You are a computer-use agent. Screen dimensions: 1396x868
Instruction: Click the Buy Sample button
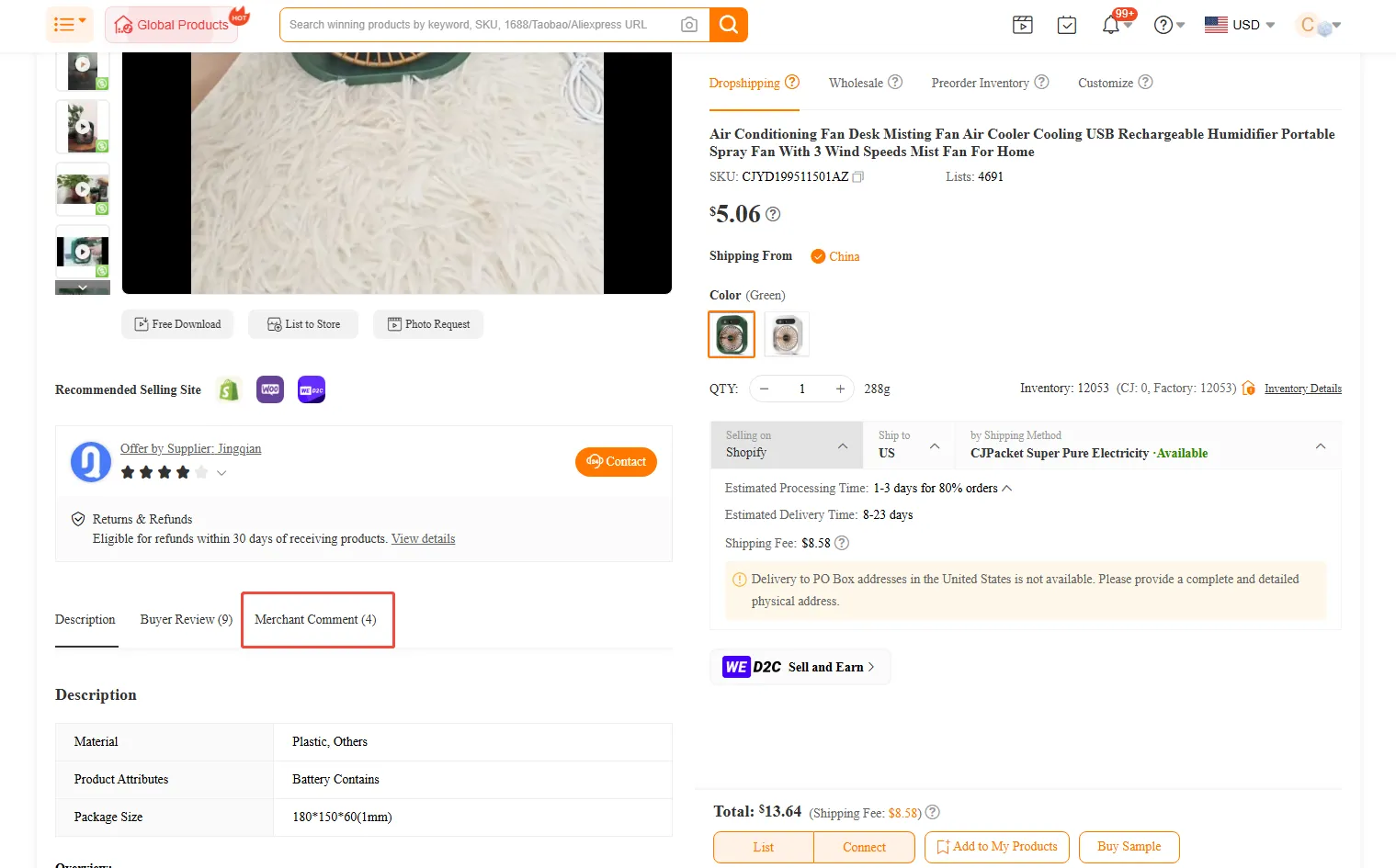[x=1129, y=847]
